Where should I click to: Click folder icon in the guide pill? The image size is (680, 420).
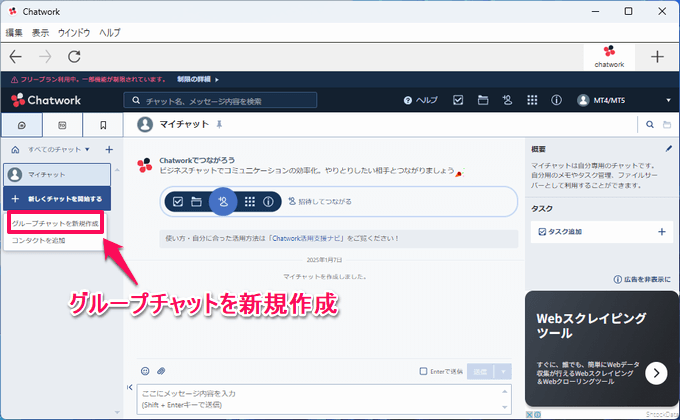196,202
